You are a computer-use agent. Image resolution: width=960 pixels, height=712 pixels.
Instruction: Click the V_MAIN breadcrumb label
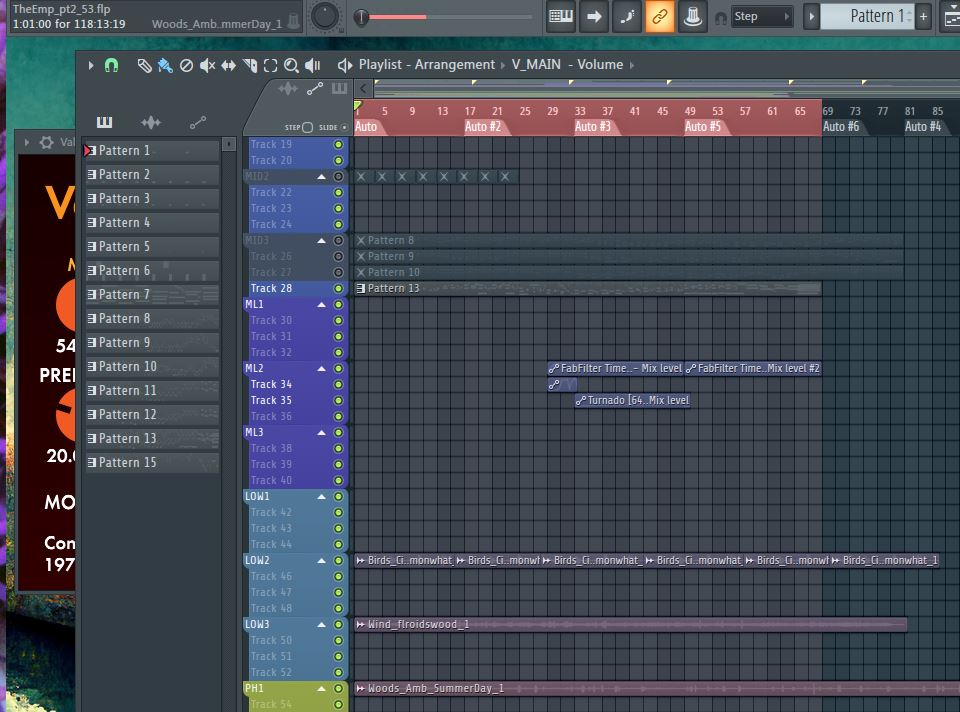536,64
